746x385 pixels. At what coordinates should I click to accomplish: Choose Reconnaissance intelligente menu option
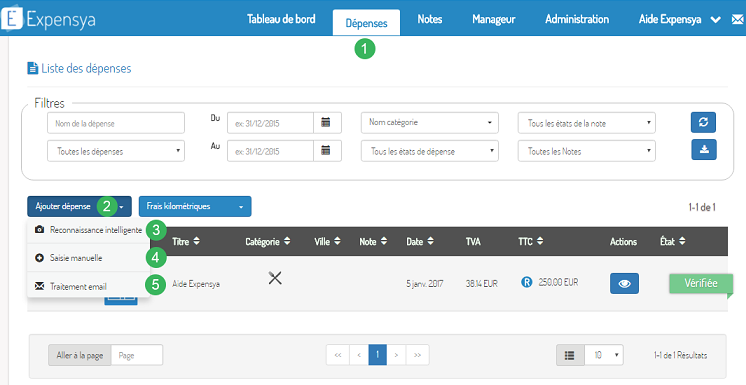88,230
